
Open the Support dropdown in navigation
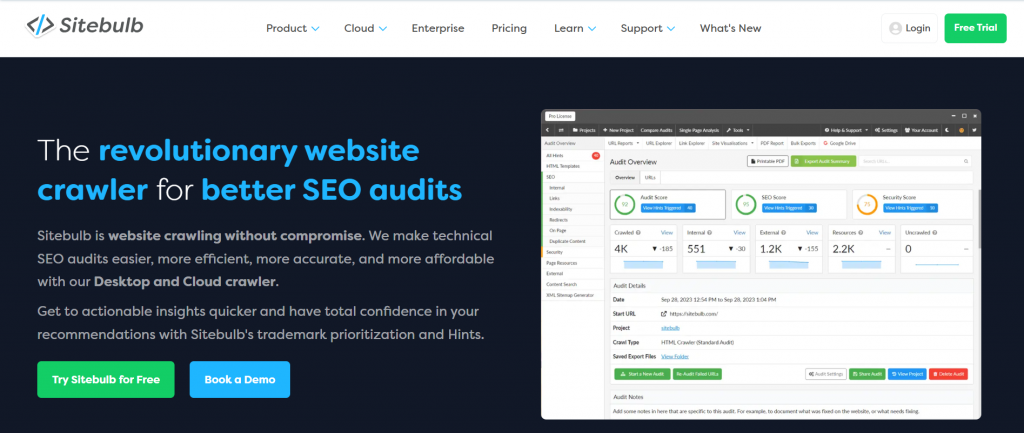coord(648,28)
